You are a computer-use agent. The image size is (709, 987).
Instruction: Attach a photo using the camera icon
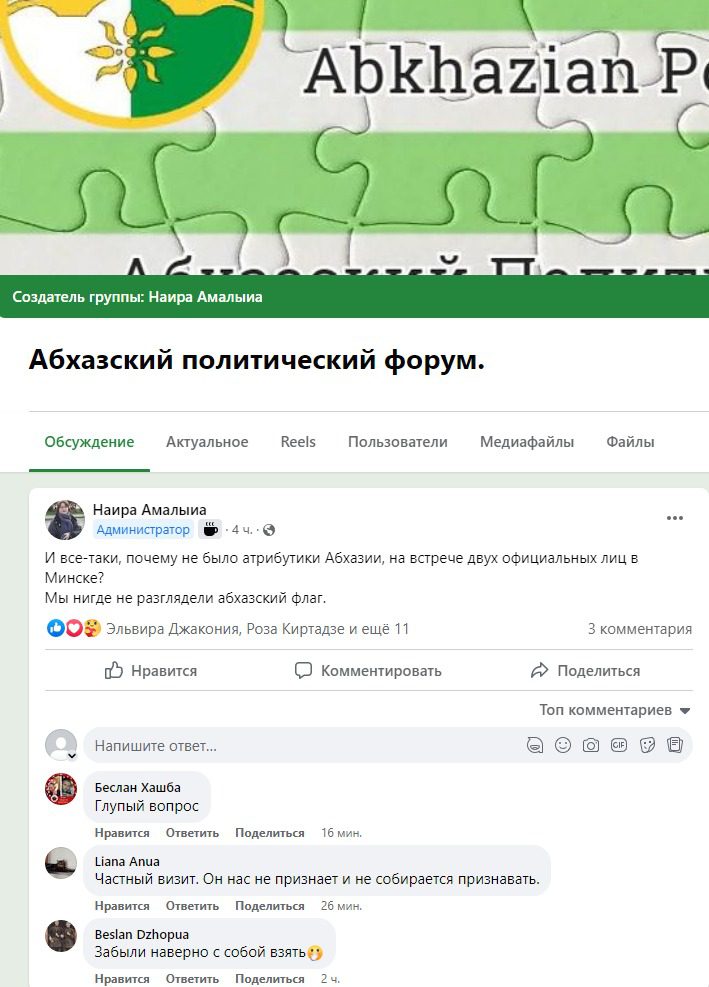coord(591,745)
